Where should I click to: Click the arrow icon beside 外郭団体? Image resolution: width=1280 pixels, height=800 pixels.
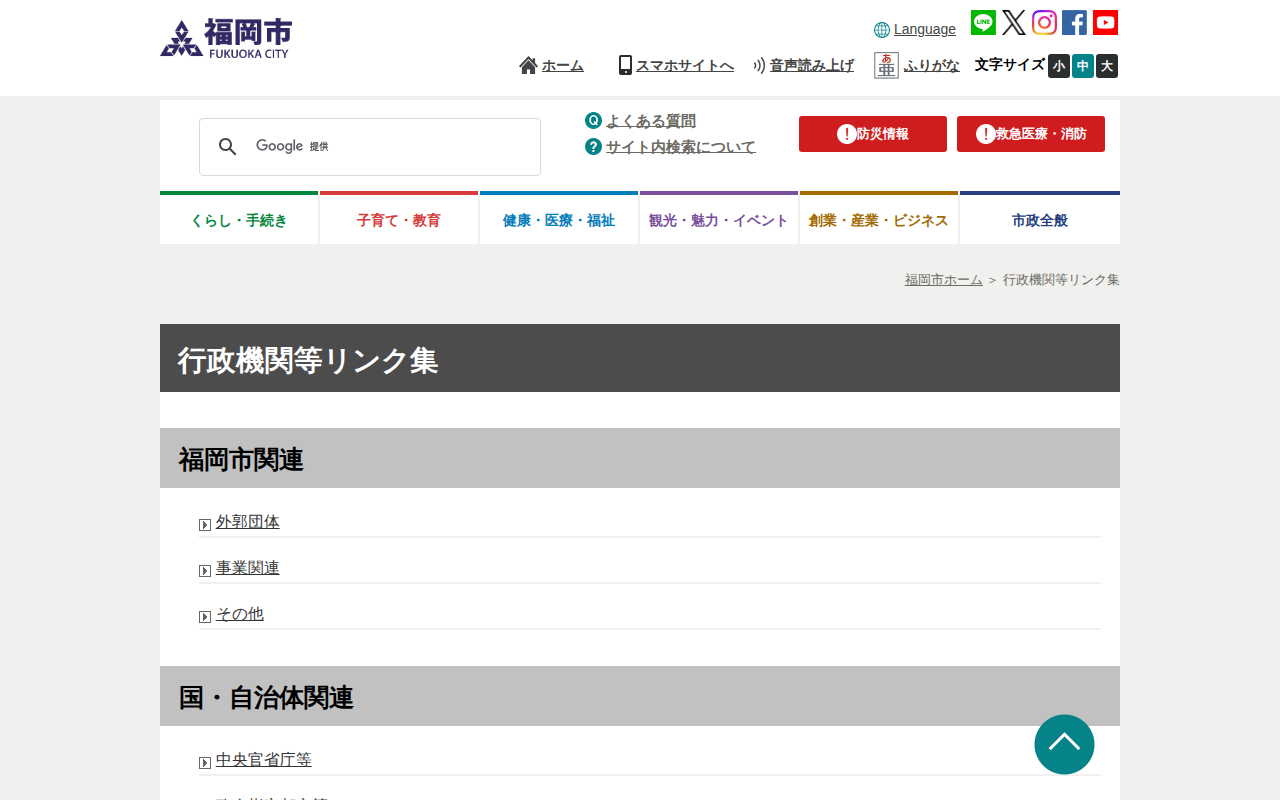click(205, 525)
